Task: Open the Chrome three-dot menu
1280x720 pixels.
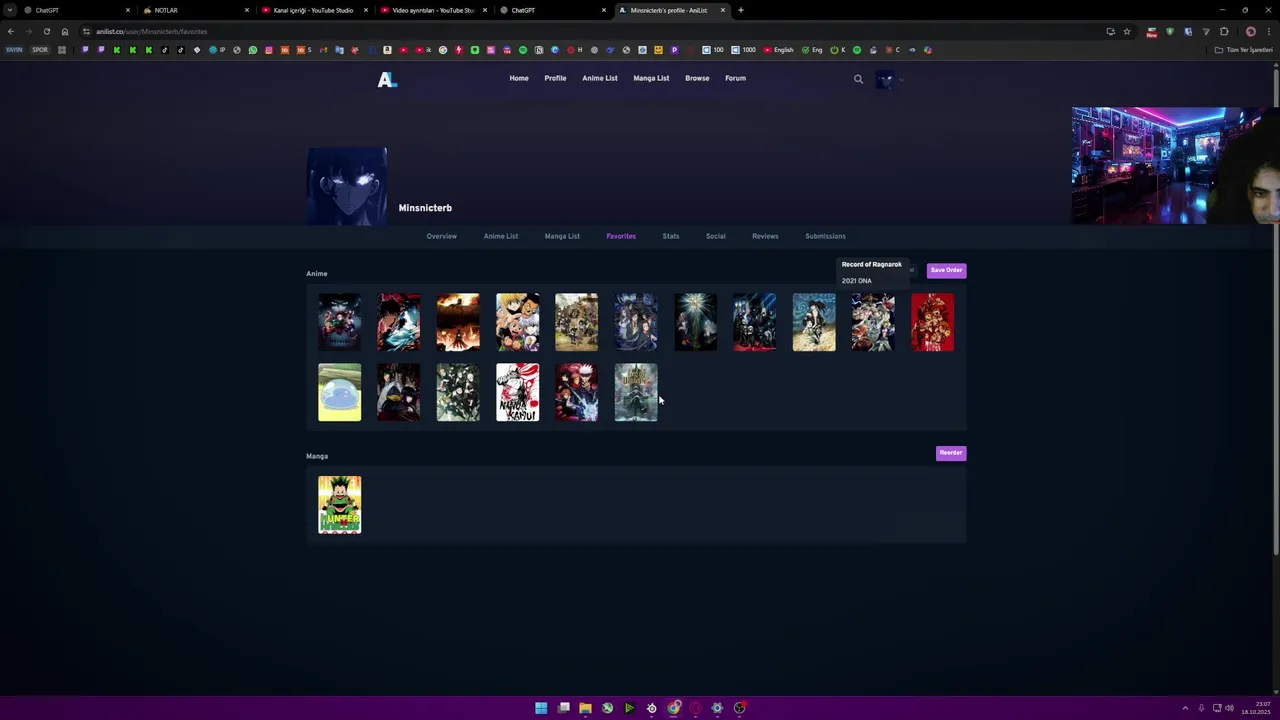Action: pos(1269,31)
